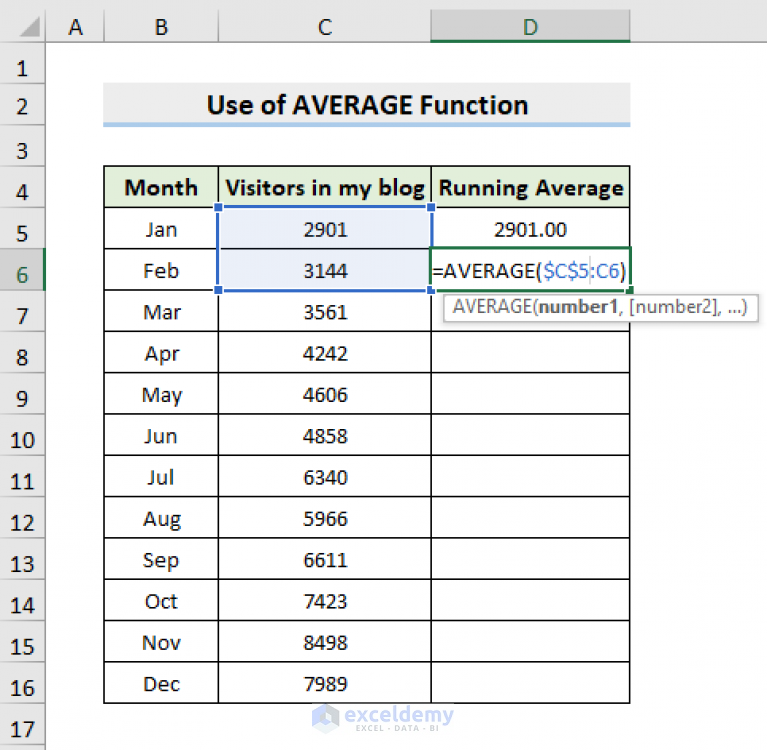This screenshot has height=750, width=767.
Task: Click the Oct cell
Action: click(x=161, y=601)
